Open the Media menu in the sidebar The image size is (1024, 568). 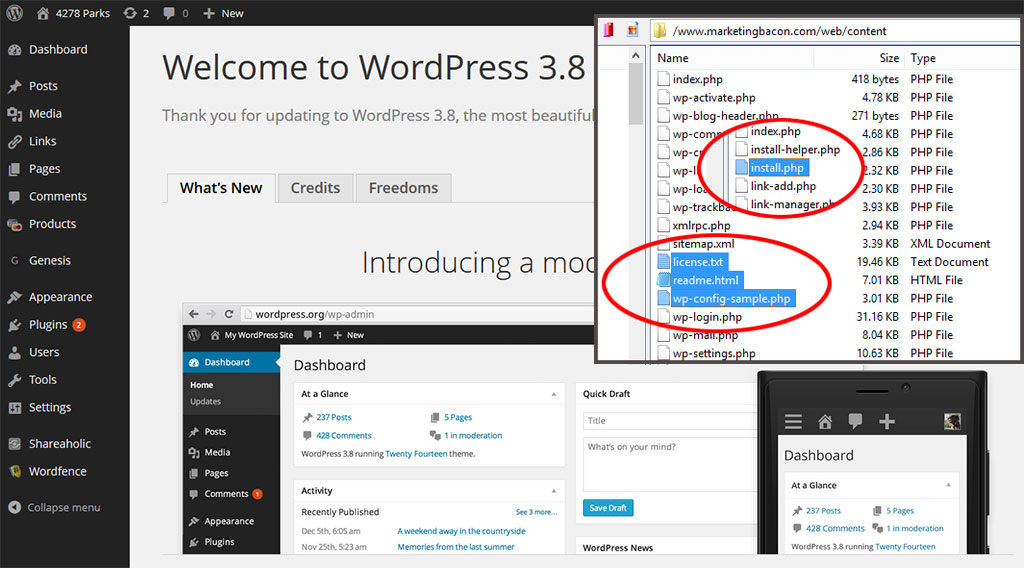(x=45, y=114)
